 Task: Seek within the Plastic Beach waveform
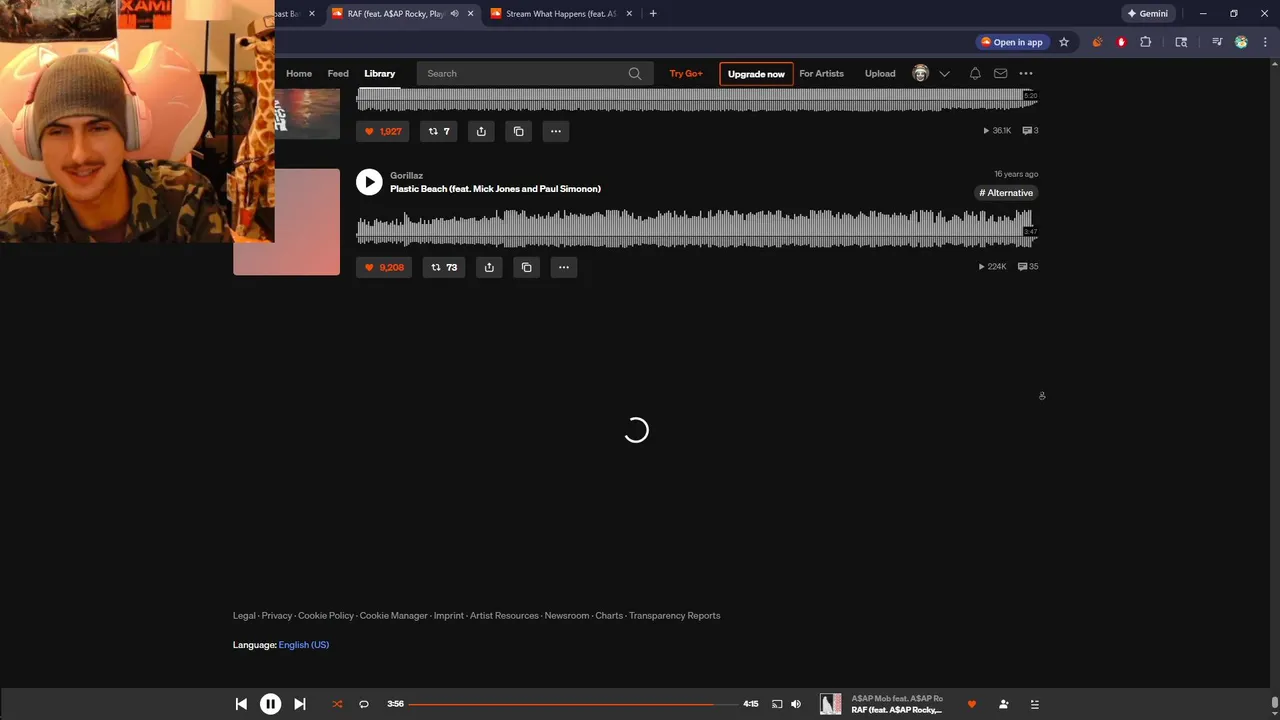pos(697,228)
